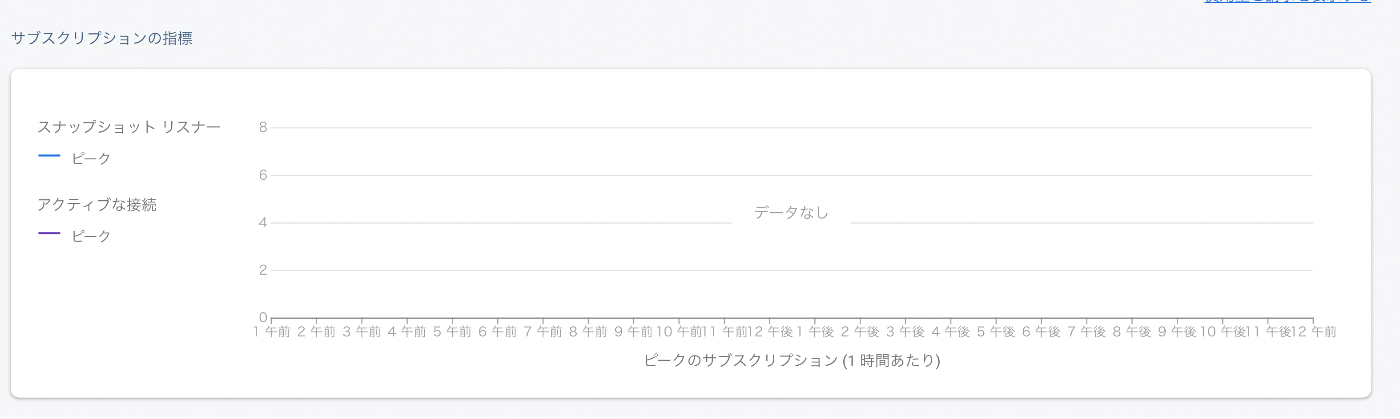Click the サブスクリプションの指標 section heading
The image size is (1400, 419).
point(102,38)
